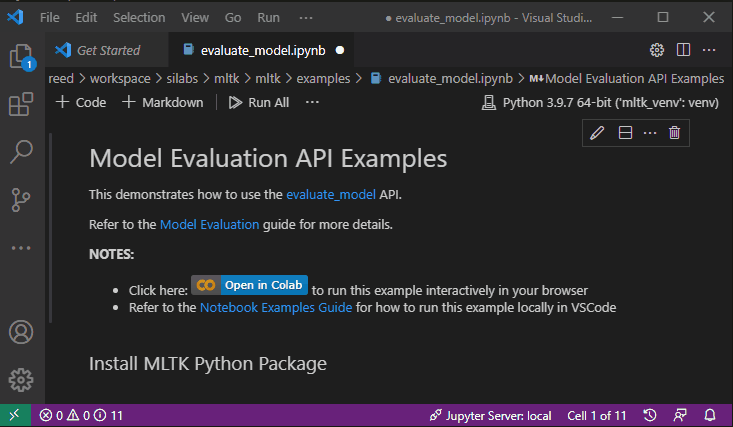Image resolution: width=733 pixels, height=427 pixels.
Task: Open the Explorer view in activity bar
Action: pyautogui.click(x=22, y=57)
